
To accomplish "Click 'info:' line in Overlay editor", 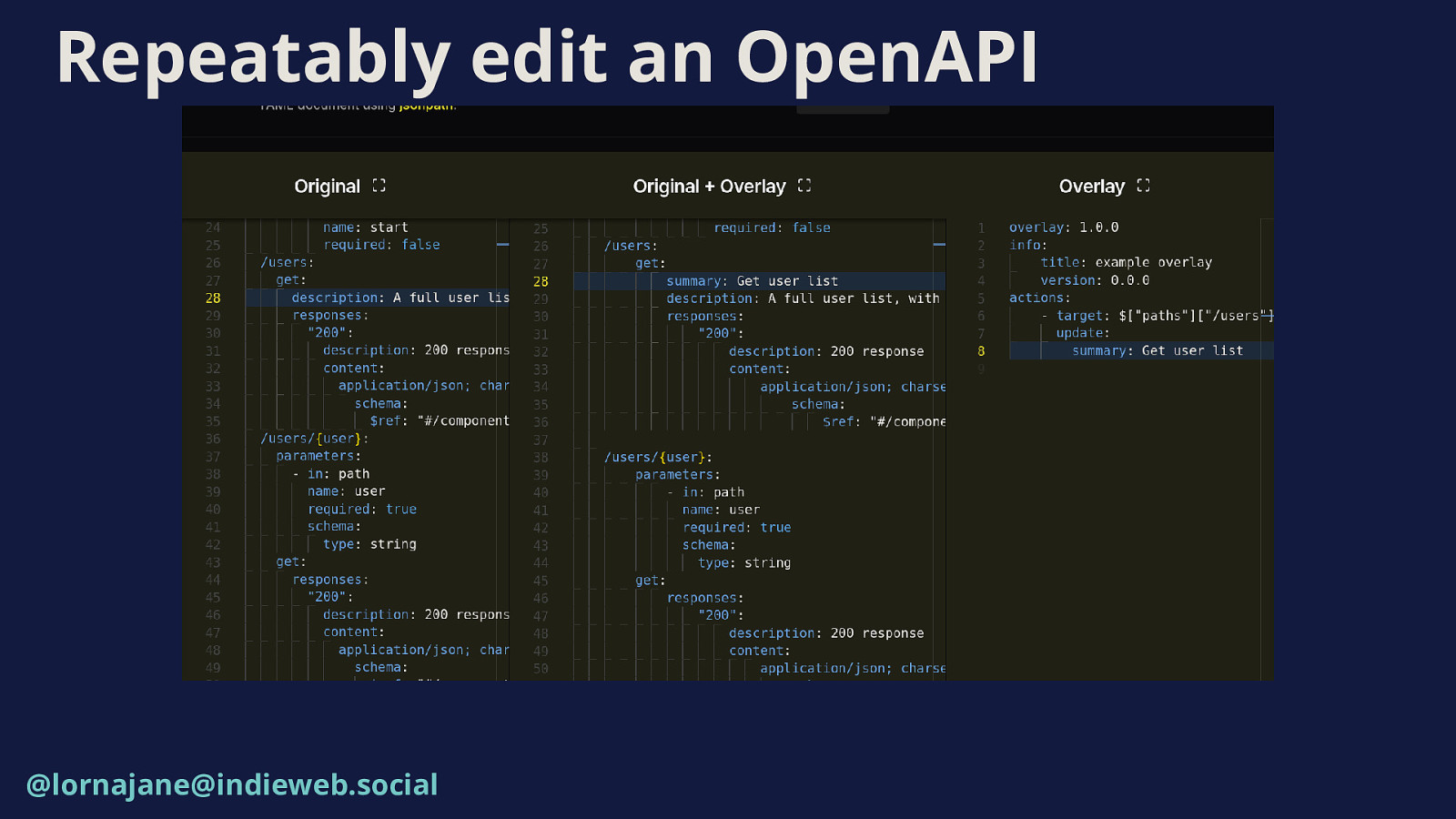I will (x=1028, y=245).
